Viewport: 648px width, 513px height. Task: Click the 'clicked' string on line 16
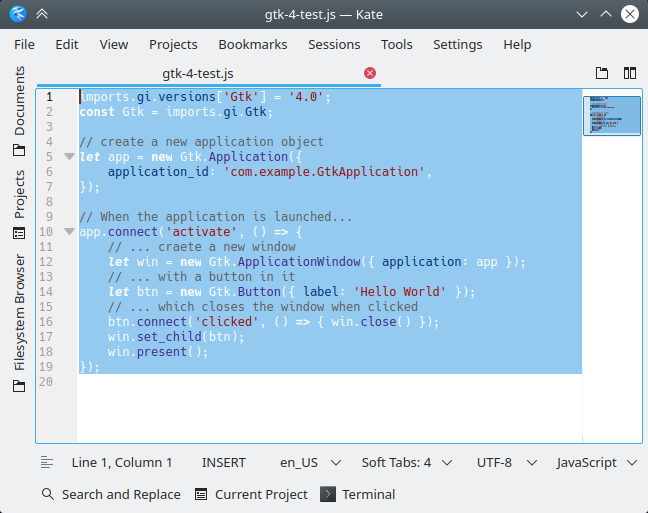pos(226,322)
